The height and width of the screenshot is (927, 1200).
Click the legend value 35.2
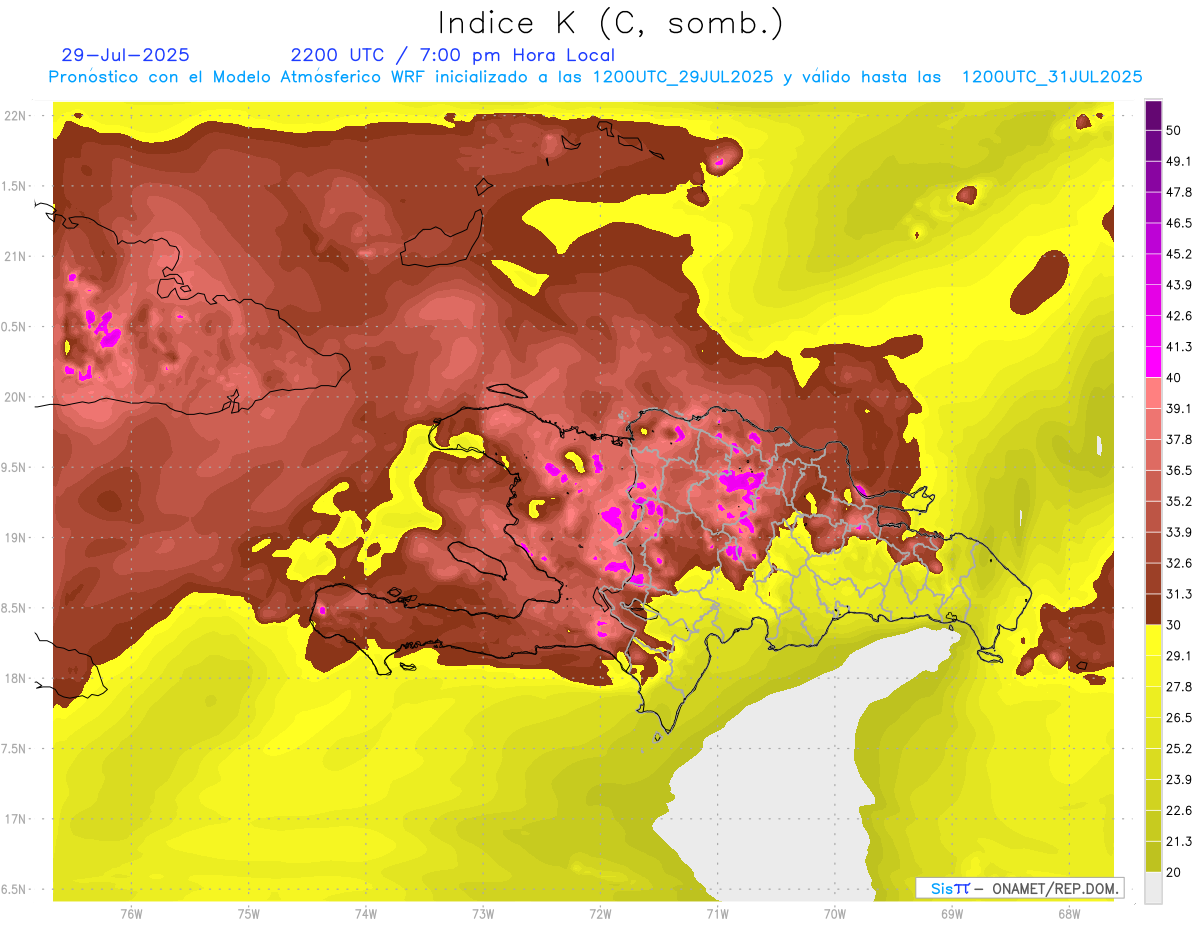coord(1178,501)
